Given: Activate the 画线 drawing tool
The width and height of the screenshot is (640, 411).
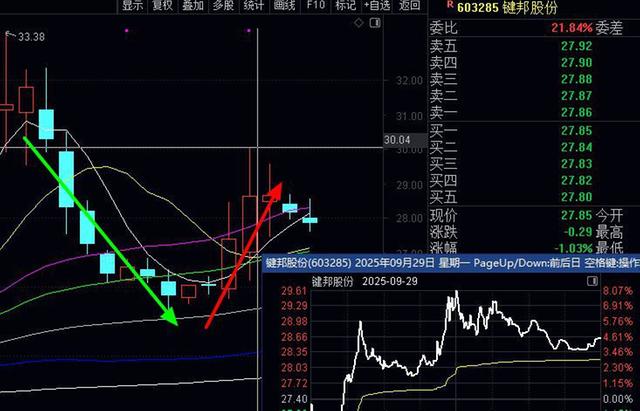Looking at the screenshot, I should (x=284, y=5).
